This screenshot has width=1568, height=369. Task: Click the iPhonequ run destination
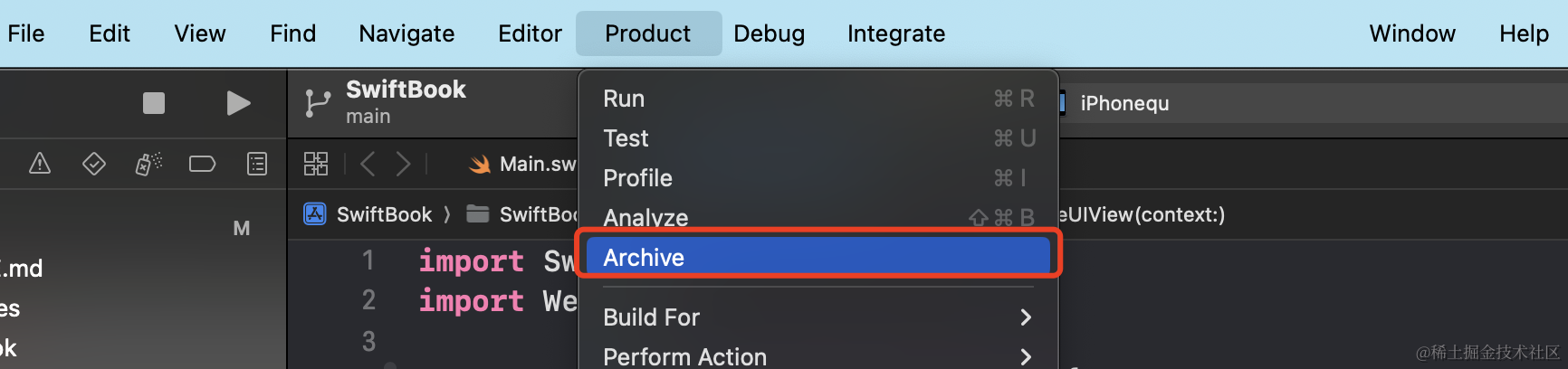click(1124, 103)
